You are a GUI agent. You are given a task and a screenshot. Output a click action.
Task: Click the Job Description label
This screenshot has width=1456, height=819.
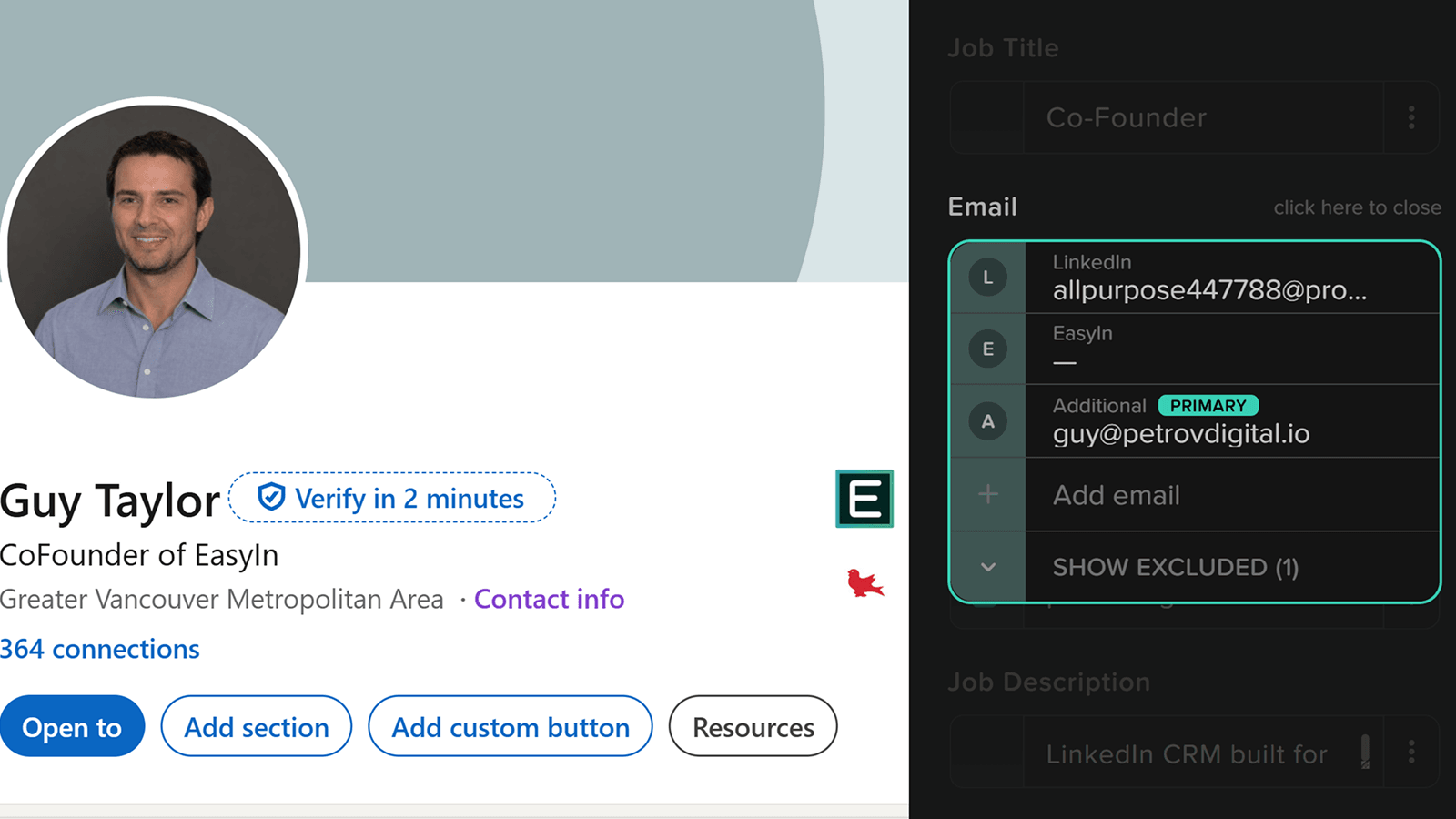(1048, 682)
